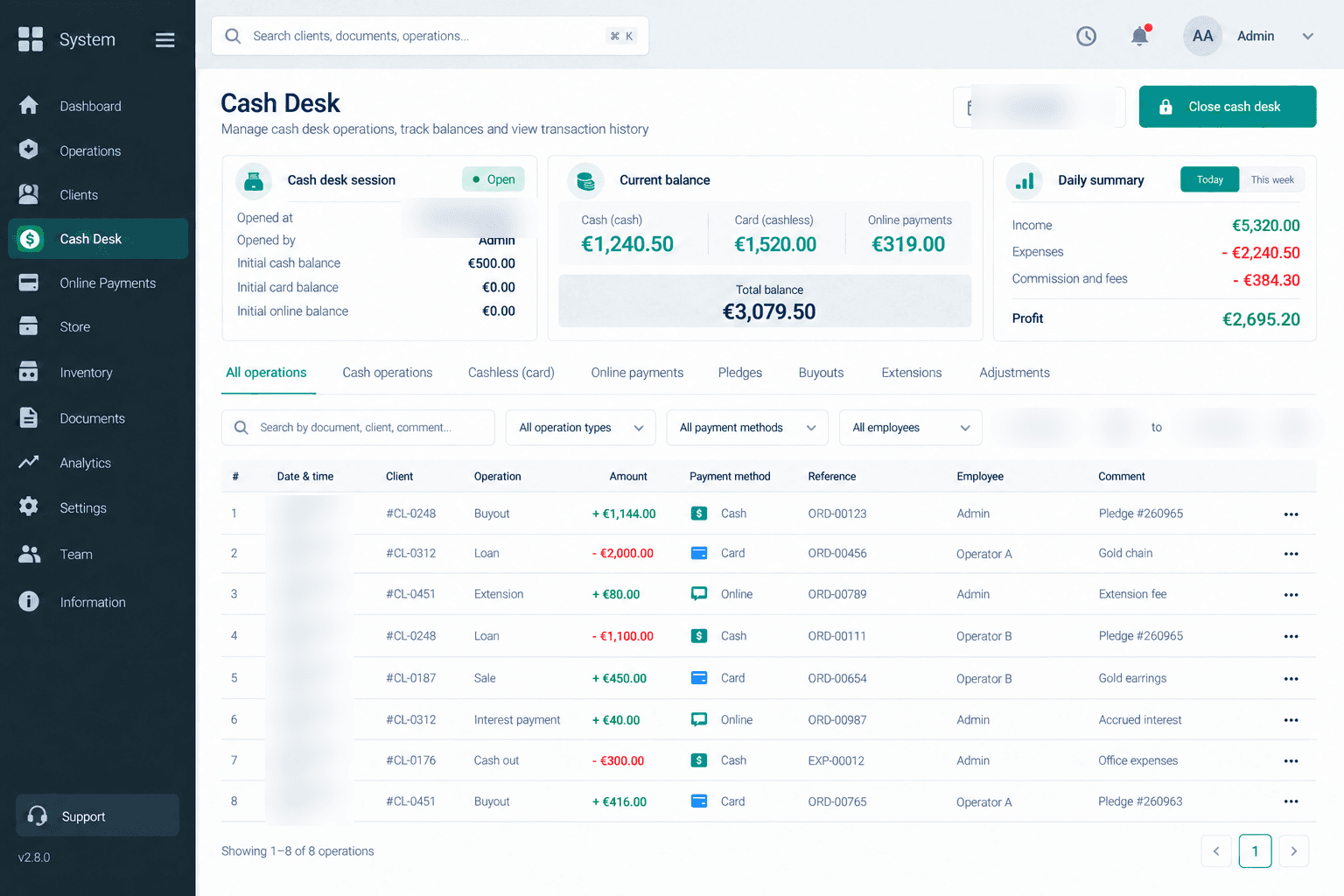Screen dimensions: 1344x896
Task: Select Today in Daily summary
Action: point(1209,179)
